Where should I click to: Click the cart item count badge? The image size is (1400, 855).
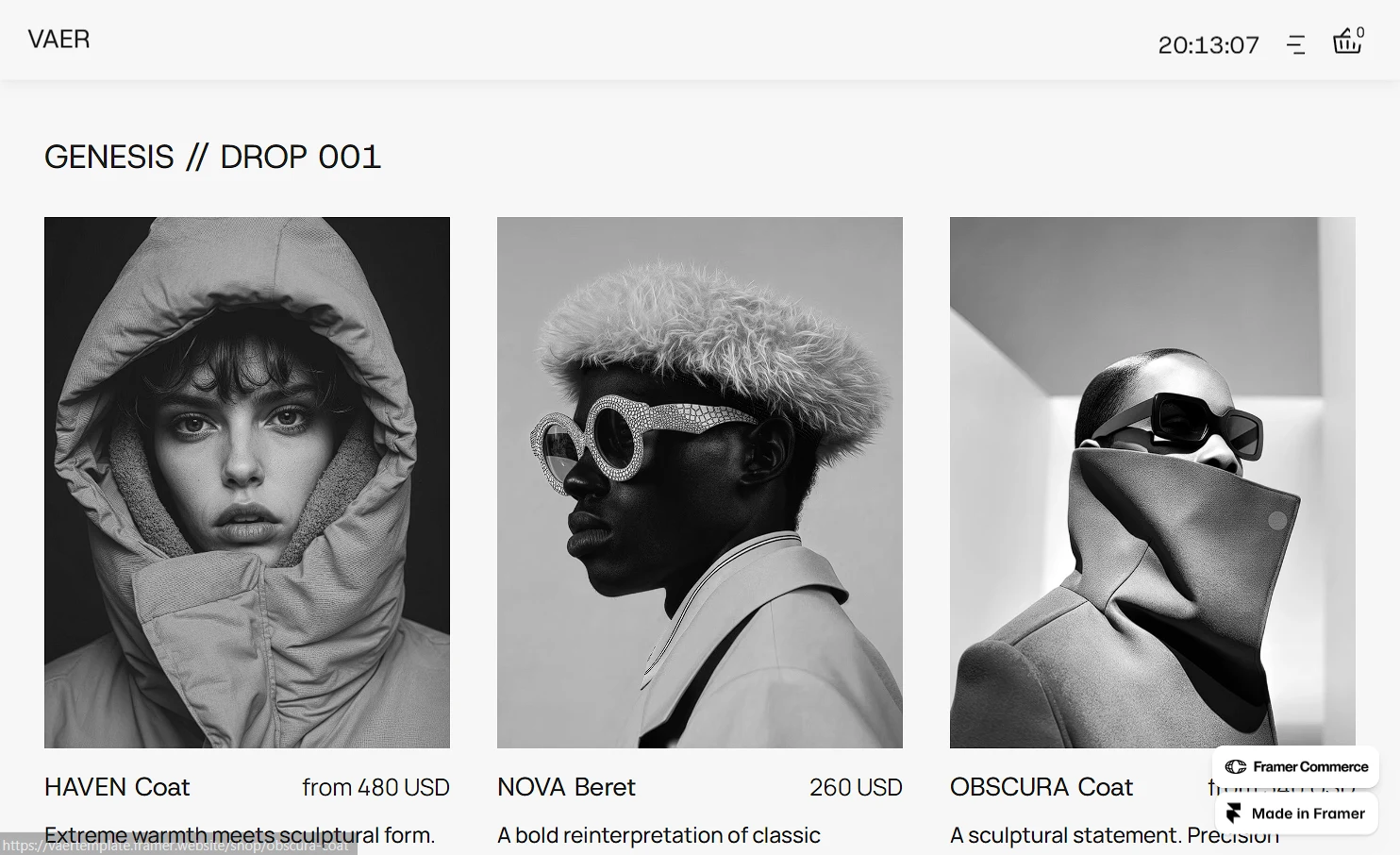pyautogui.click(x=1360, y=32)
